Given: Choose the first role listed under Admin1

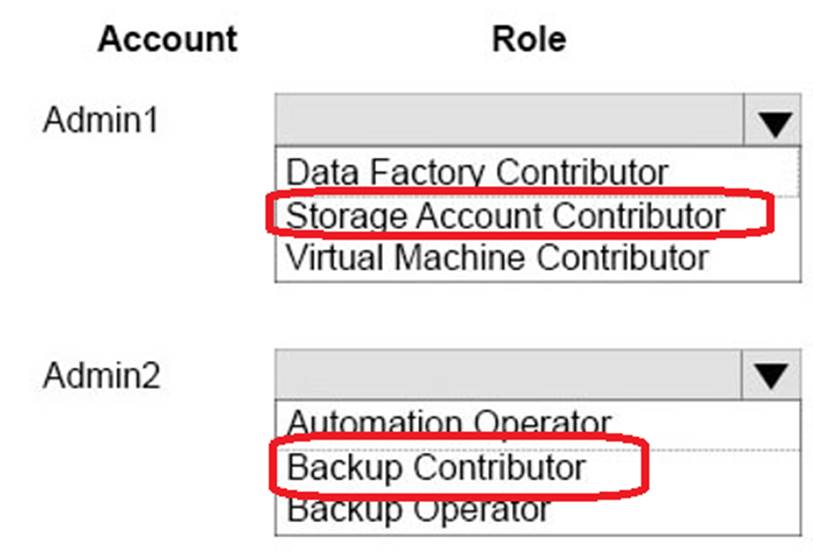Looking at the screenshot, I should coord(476,170).
